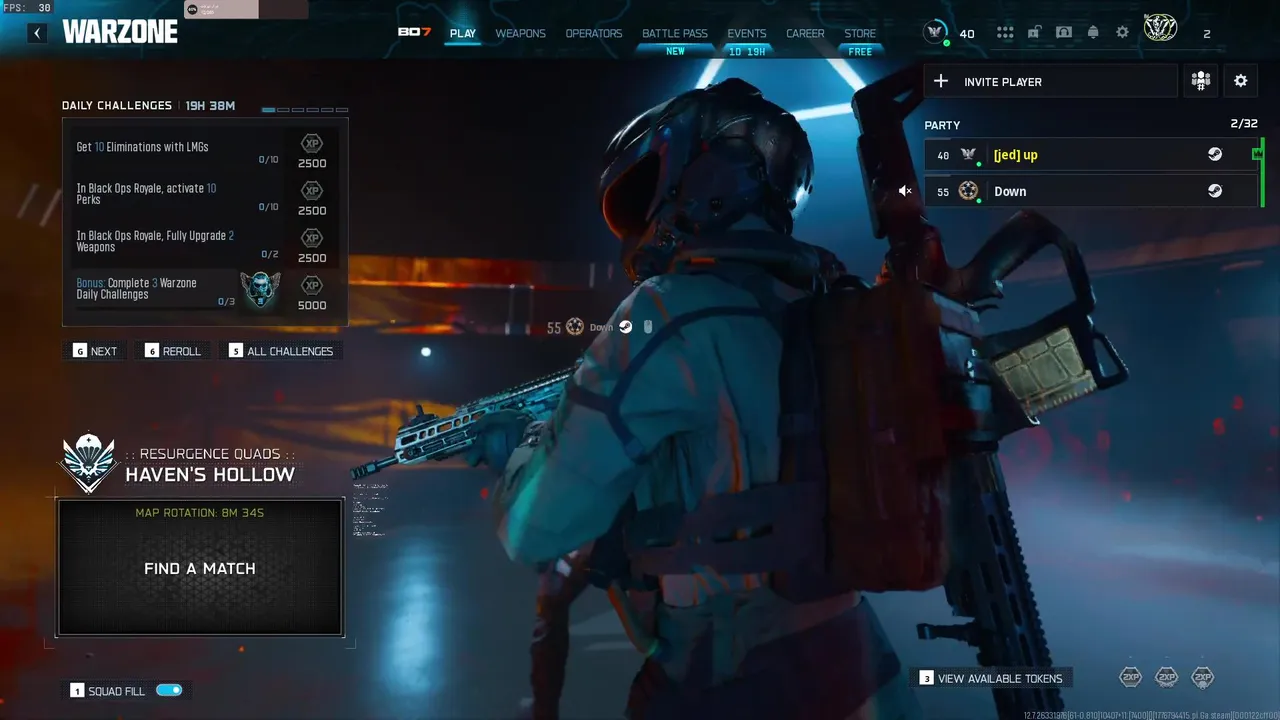Open the Weapons tab

pos(521,33)
